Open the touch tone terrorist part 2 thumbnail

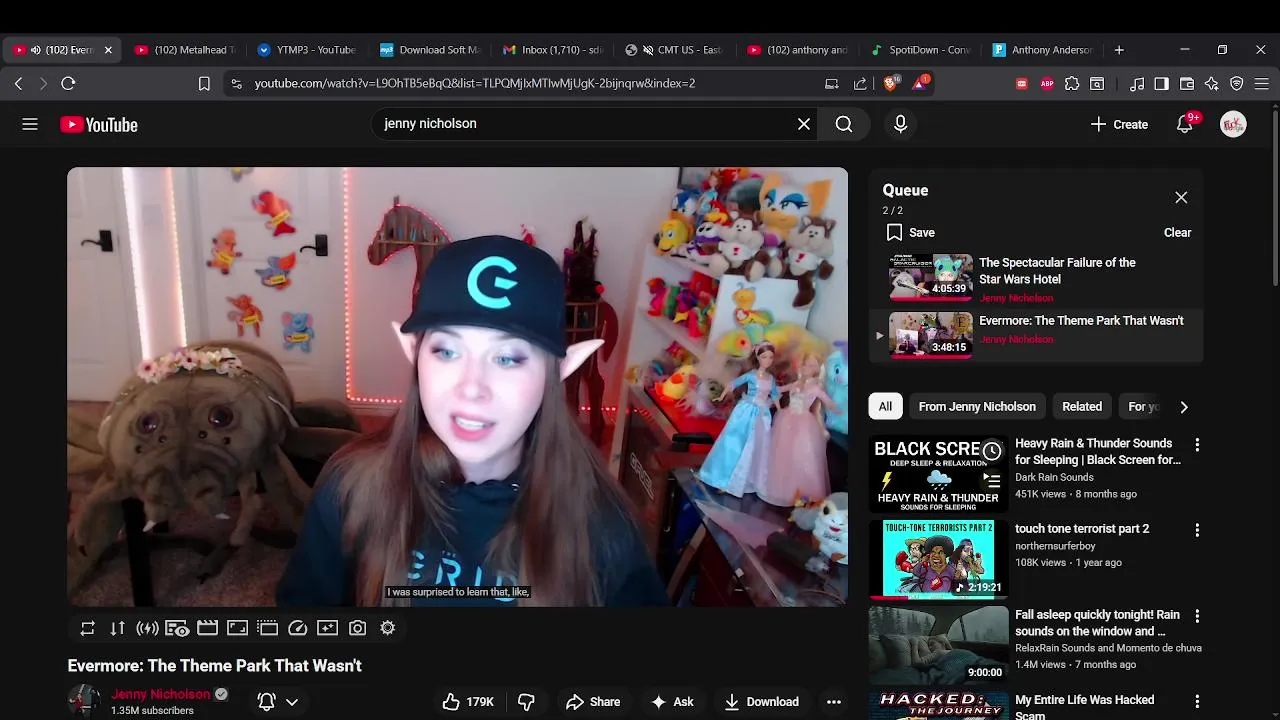pos(938,558)
